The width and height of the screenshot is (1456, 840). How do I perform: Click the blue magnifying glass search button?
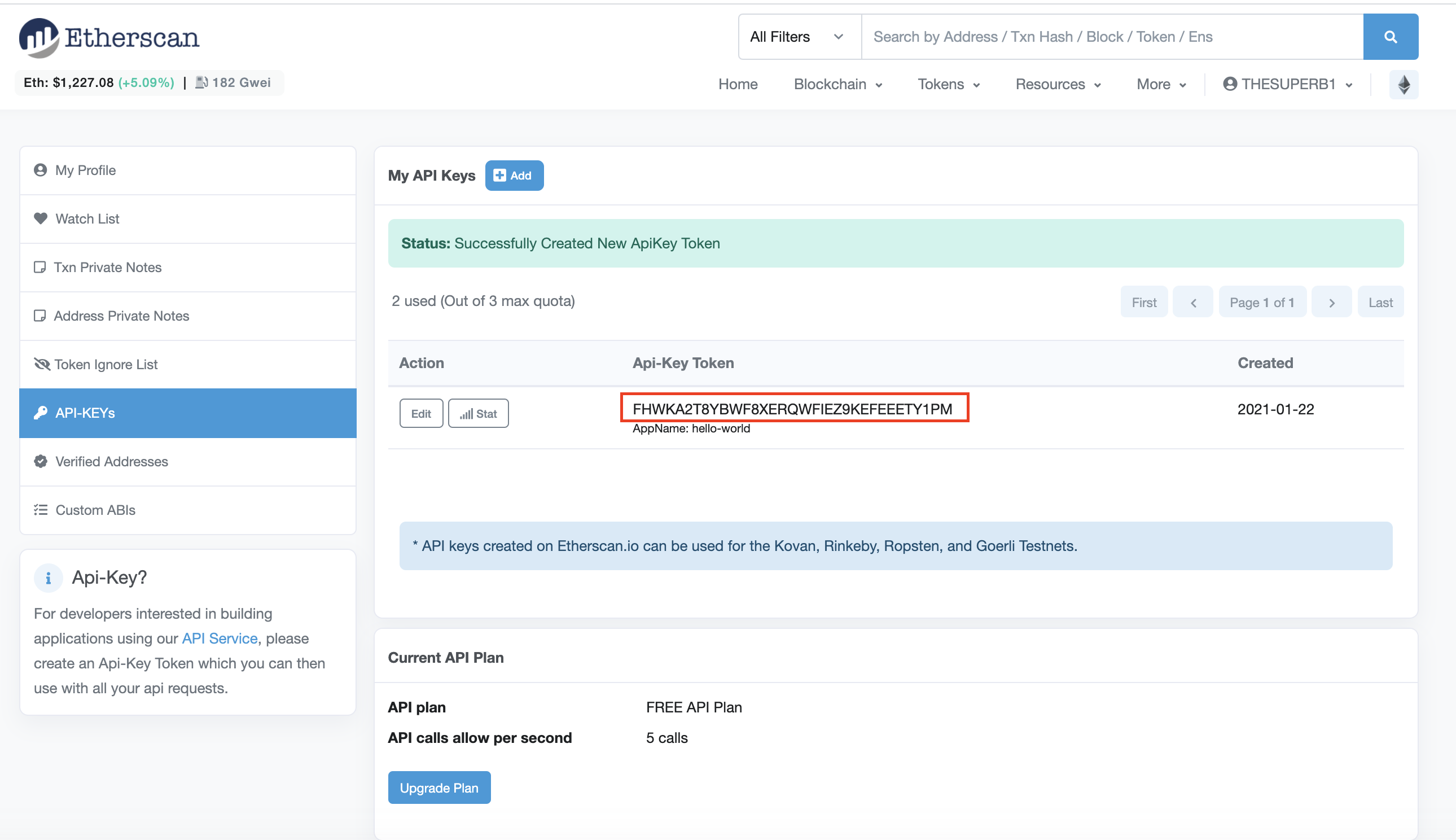point(1389,37)
